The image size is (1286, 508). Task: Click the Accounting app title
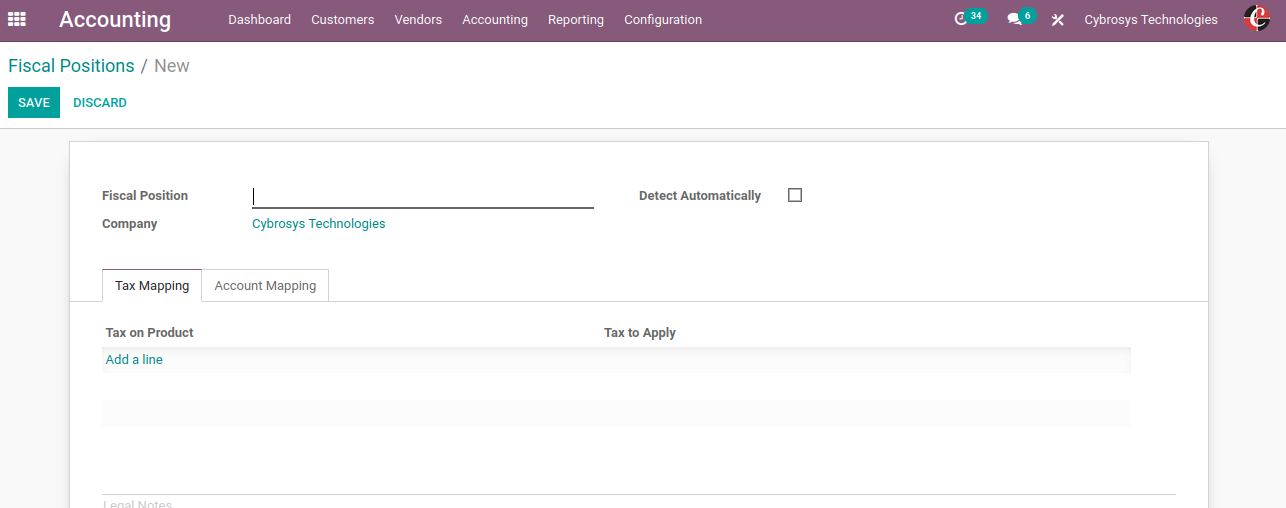point(115,19)
